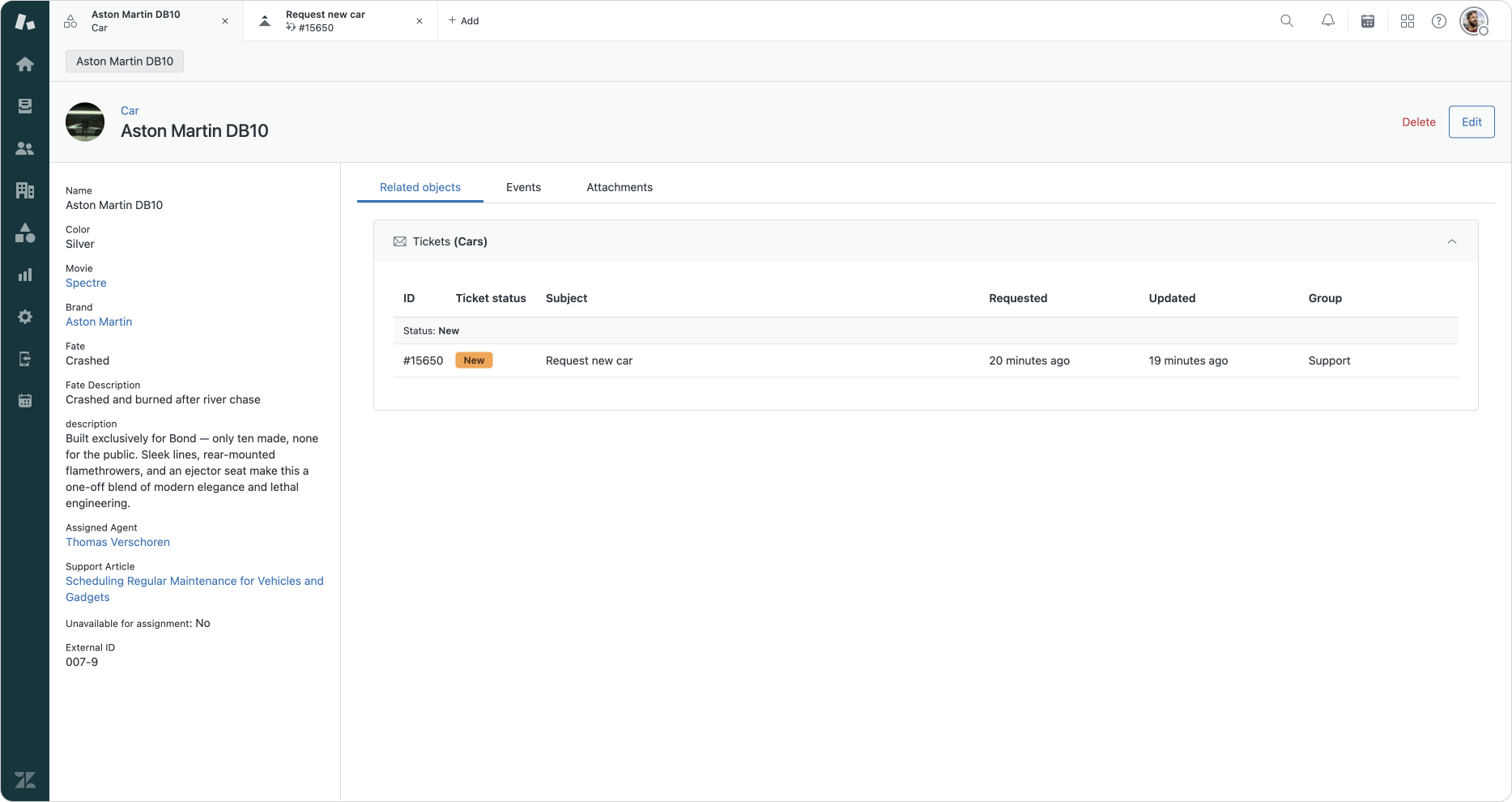
Task: Collapse the Tickets (Cars) section
Action: [1452, 241]
